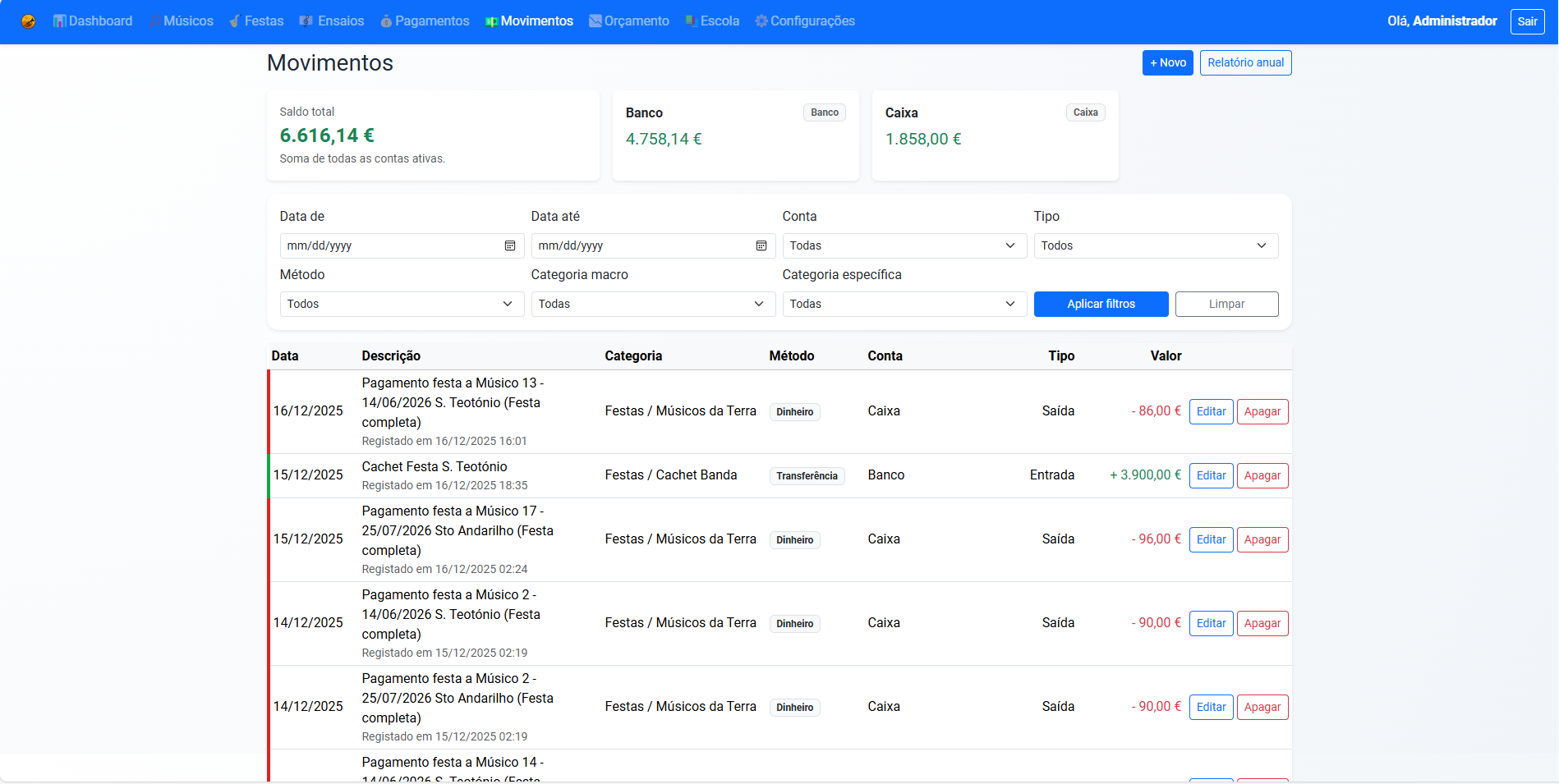Image resolution: width=1559 pixels, height=784 pixels.
Task: Open calendar picker for Data de
Action: click(x=510, y=245)
